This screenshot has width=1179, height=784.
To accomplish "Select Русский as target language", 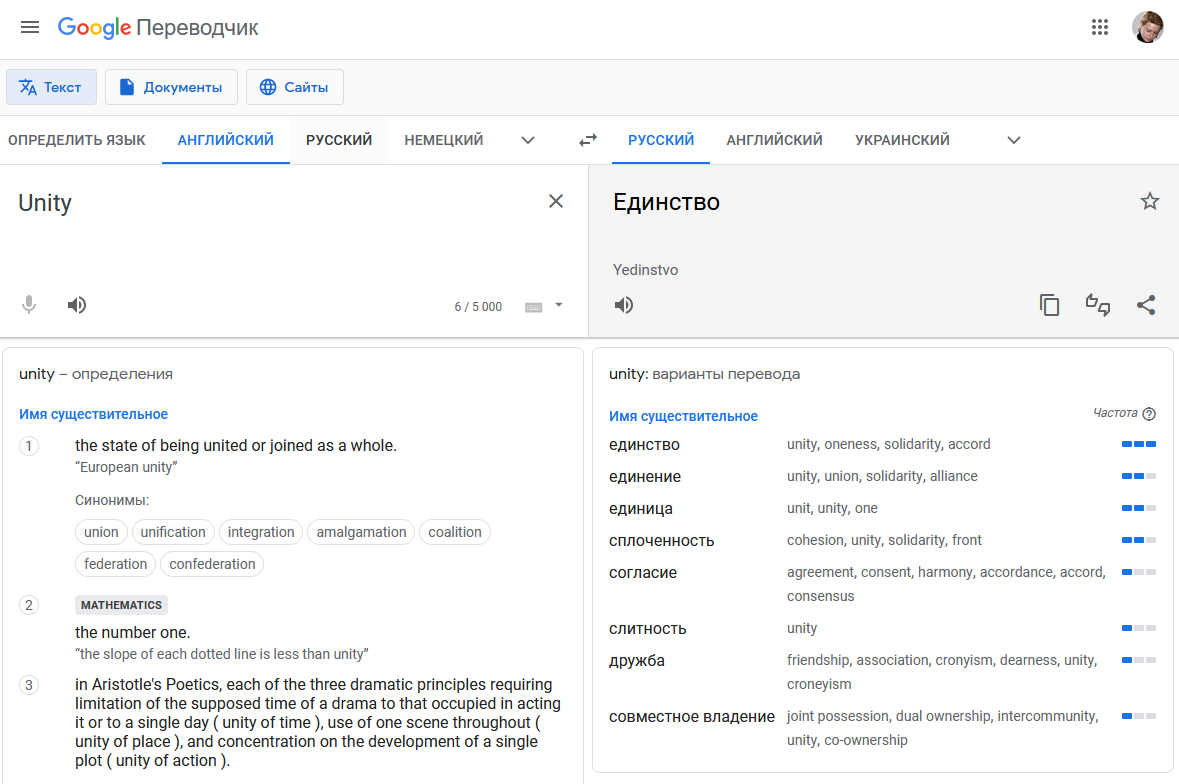I will click(x=661, y=140).
